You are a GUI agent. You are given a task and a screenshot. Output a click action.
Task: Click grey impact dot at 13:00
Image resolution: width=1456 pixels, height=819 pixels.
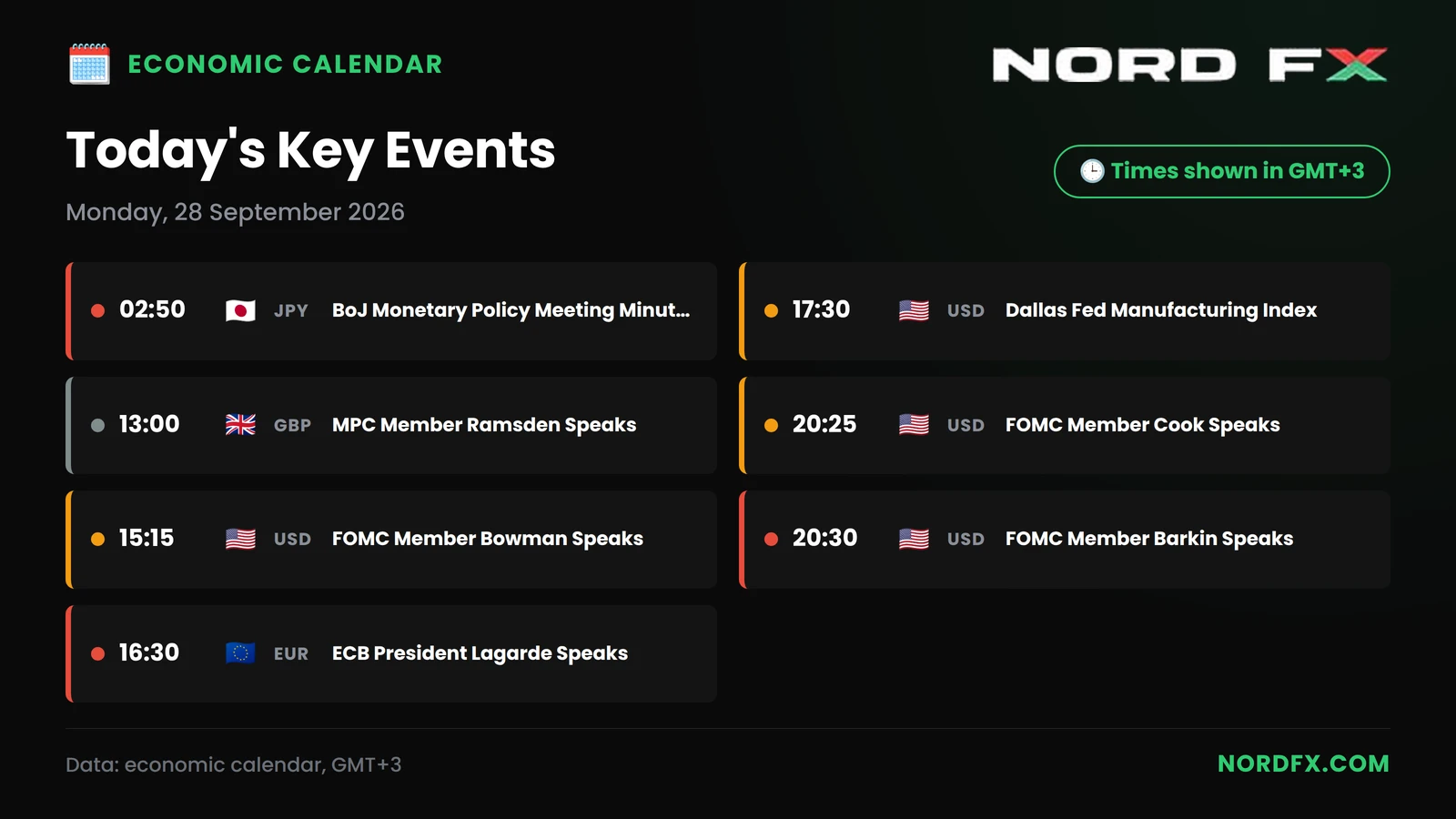(x=97, y=425)
